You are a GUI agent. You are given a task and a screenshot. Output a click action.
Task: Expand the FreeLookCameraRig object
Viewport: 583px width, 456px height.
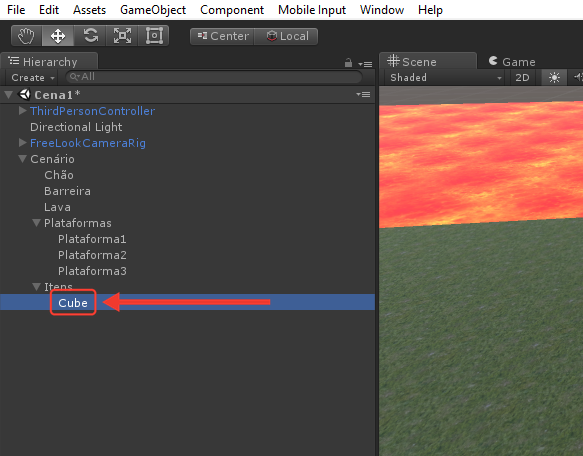(22, 142)
